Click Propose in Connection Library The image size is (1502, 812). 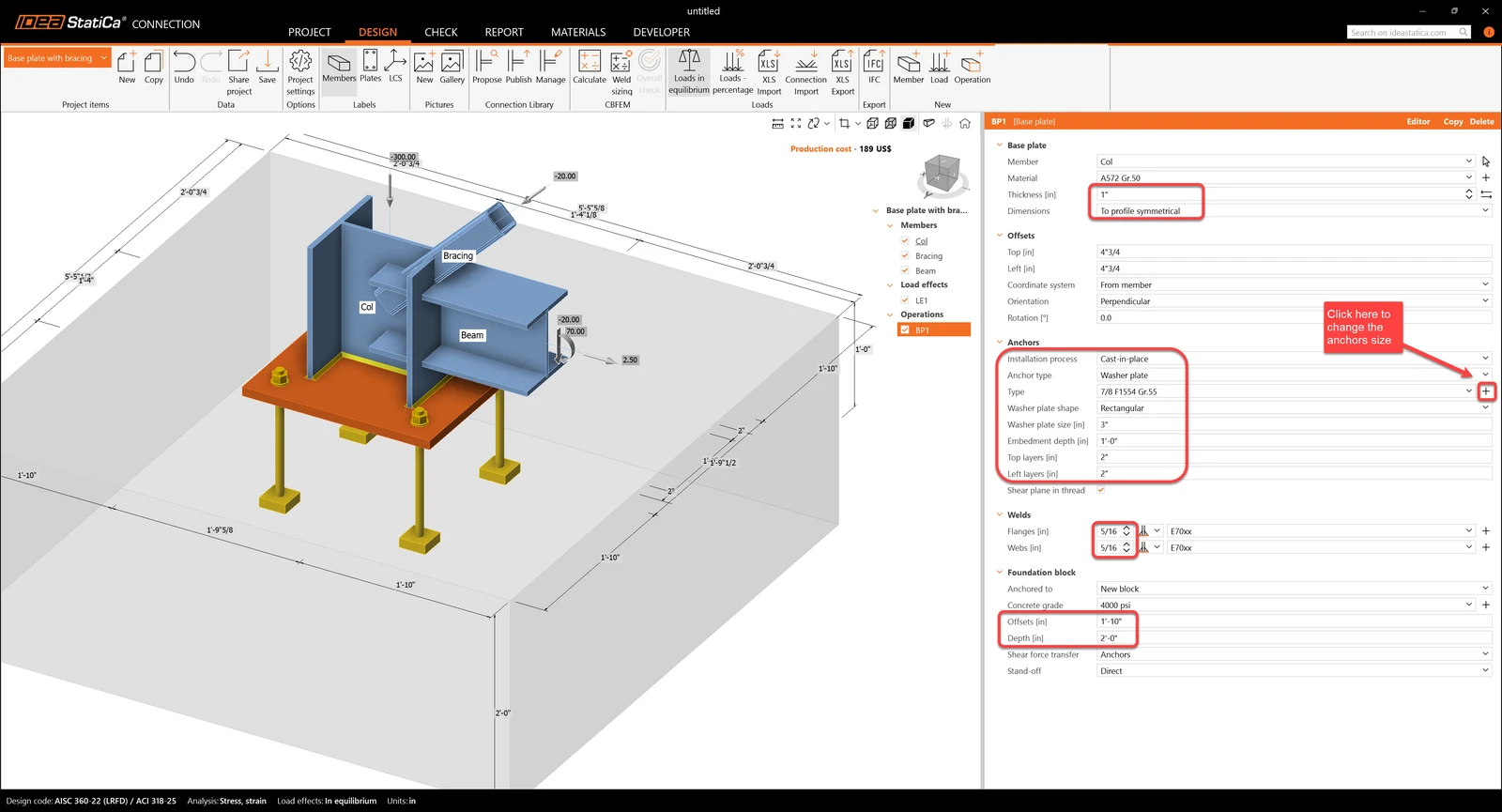tap(486, 68)
